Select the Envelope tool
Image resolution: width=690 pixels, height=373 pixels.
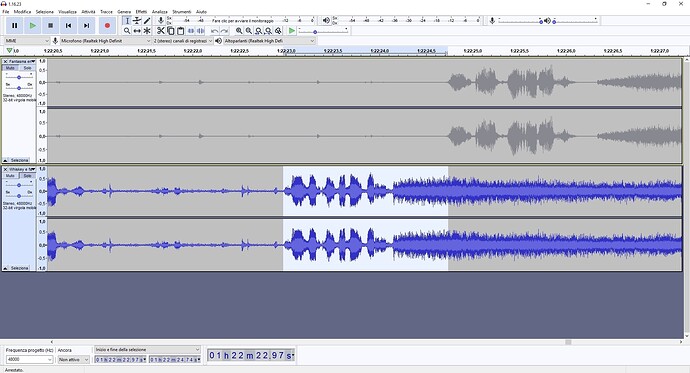tap(137, 21)
